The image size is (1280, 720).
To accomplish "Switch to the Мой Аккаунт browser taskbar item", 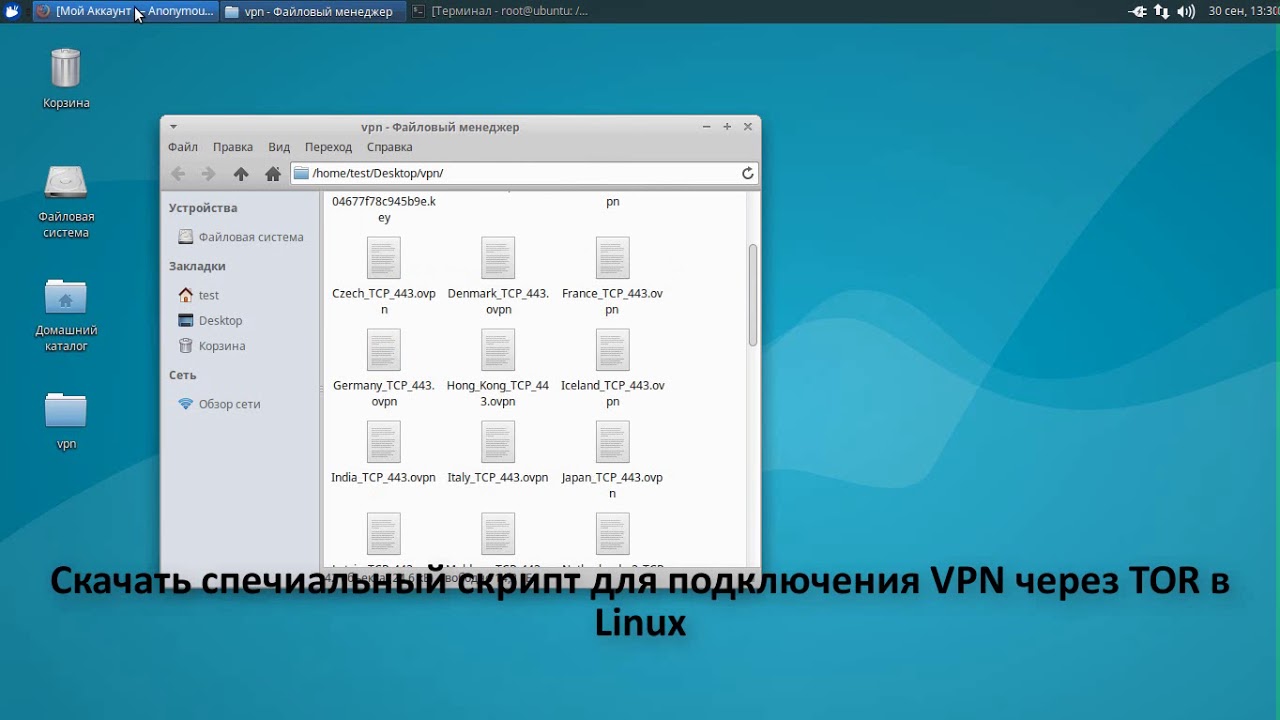I will pos(125,11).
